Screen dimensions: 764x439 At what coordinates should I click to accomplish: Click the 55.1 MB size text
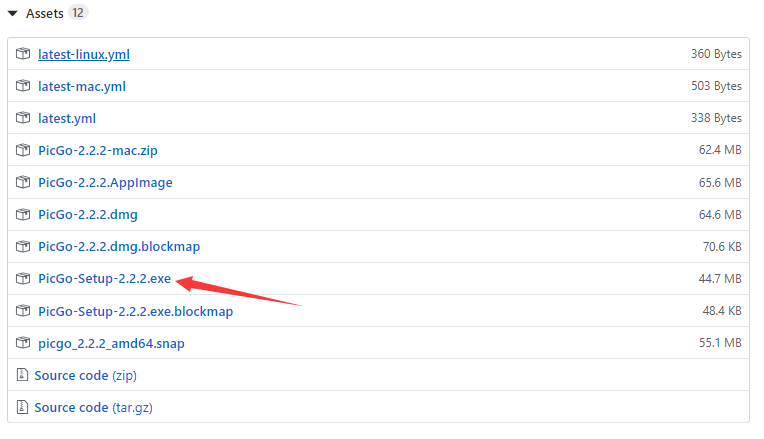[x=720, y=343]
